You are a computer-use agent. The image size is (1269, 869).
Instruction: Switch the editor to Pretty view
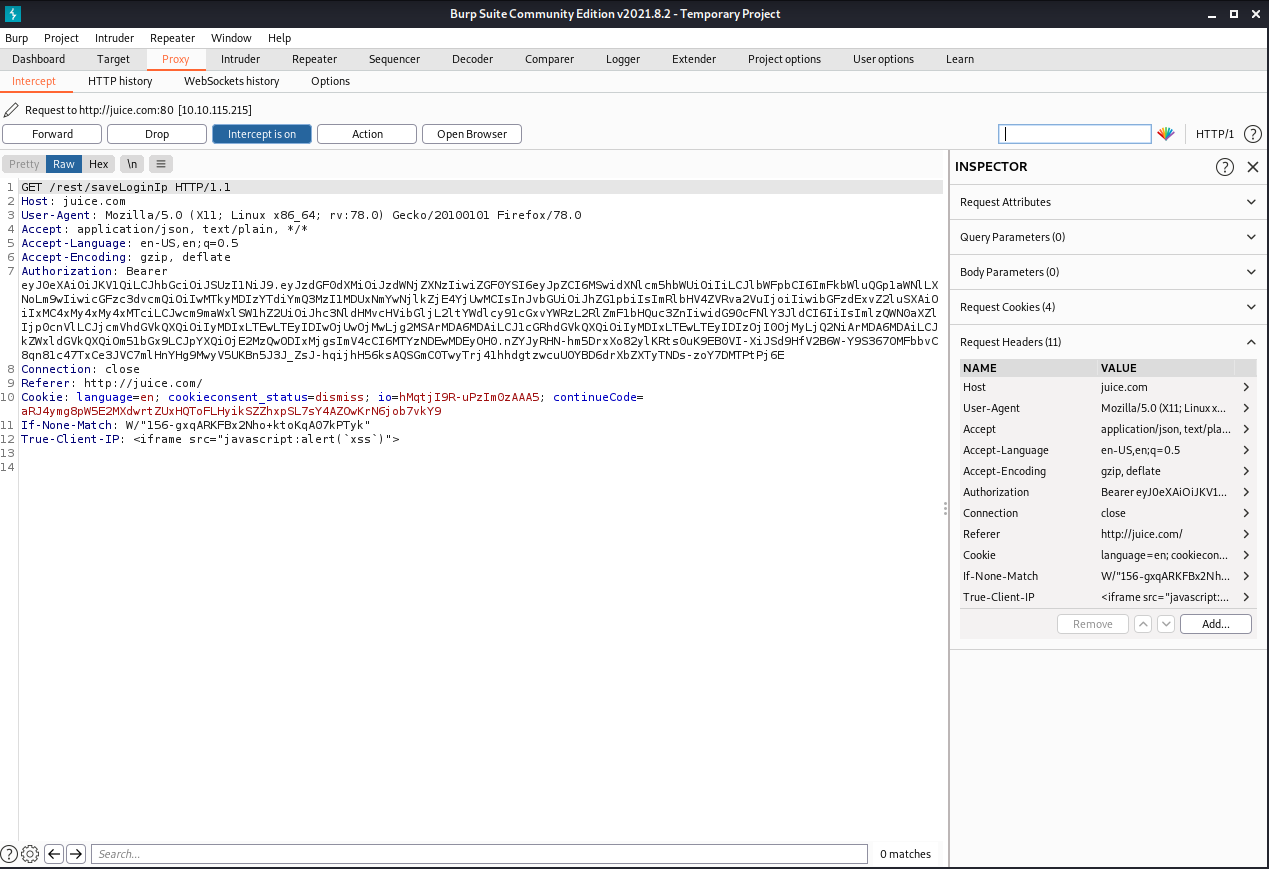coord(24,164)
